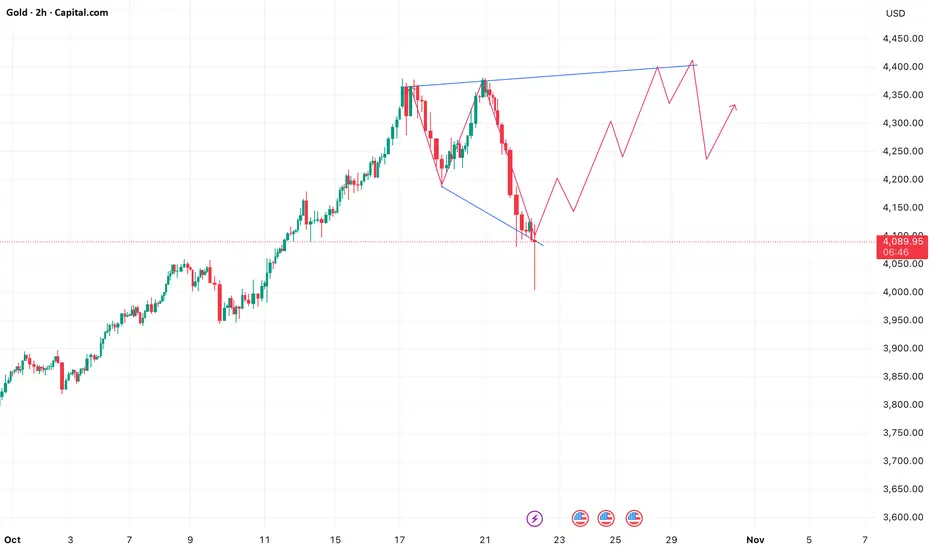
Task: Select the upper blue trendline
Action: tap(550, 75)
